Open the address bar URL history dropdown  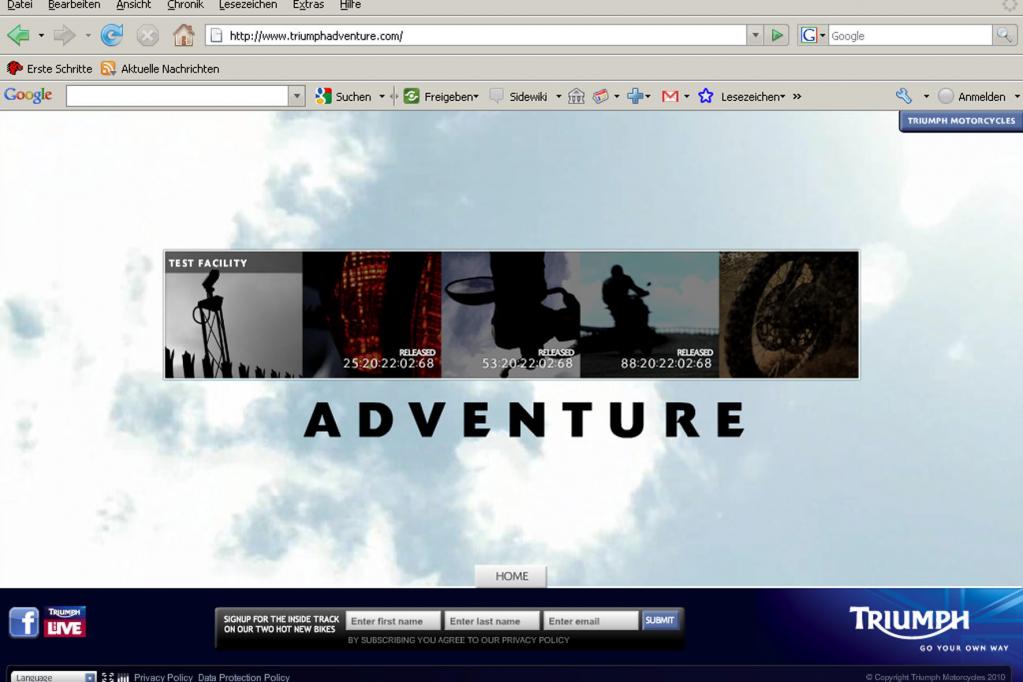click(756, 35)
